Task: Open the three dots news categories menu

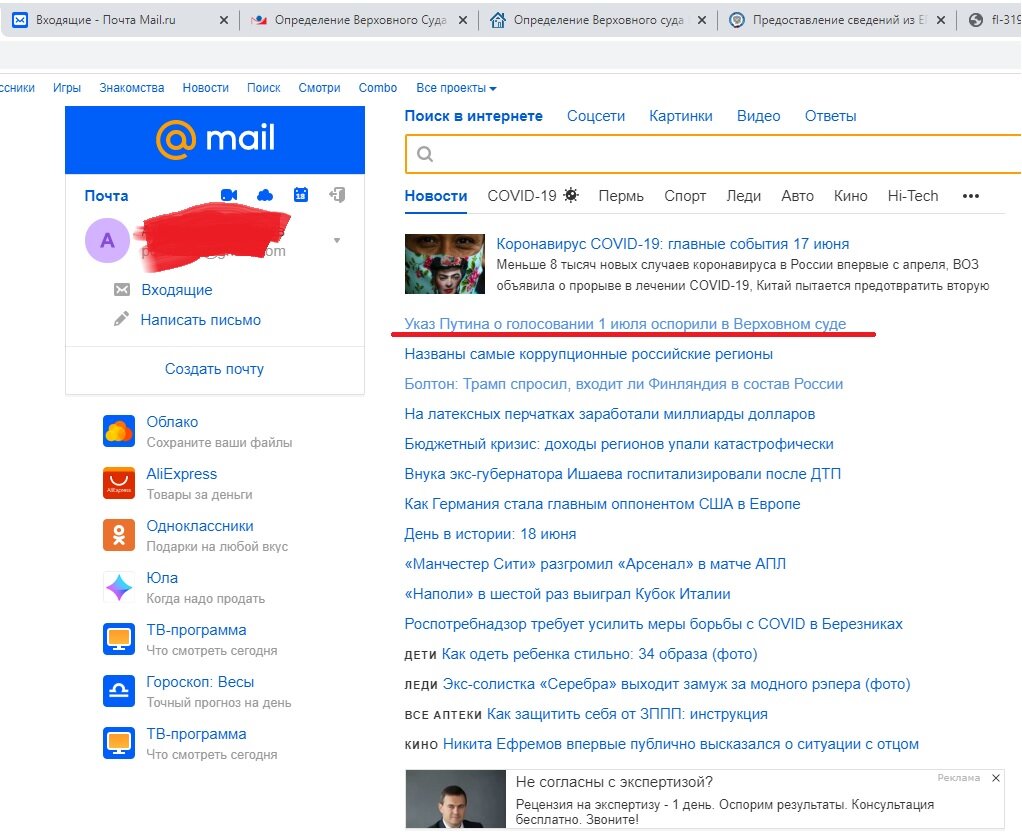Action: click(x=971, y=196)
